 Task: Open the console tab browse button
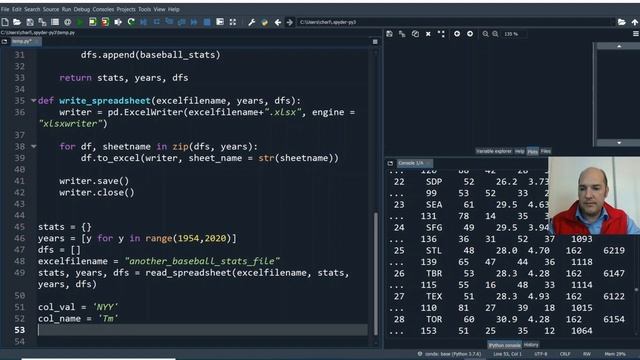(x=390, y=163)
